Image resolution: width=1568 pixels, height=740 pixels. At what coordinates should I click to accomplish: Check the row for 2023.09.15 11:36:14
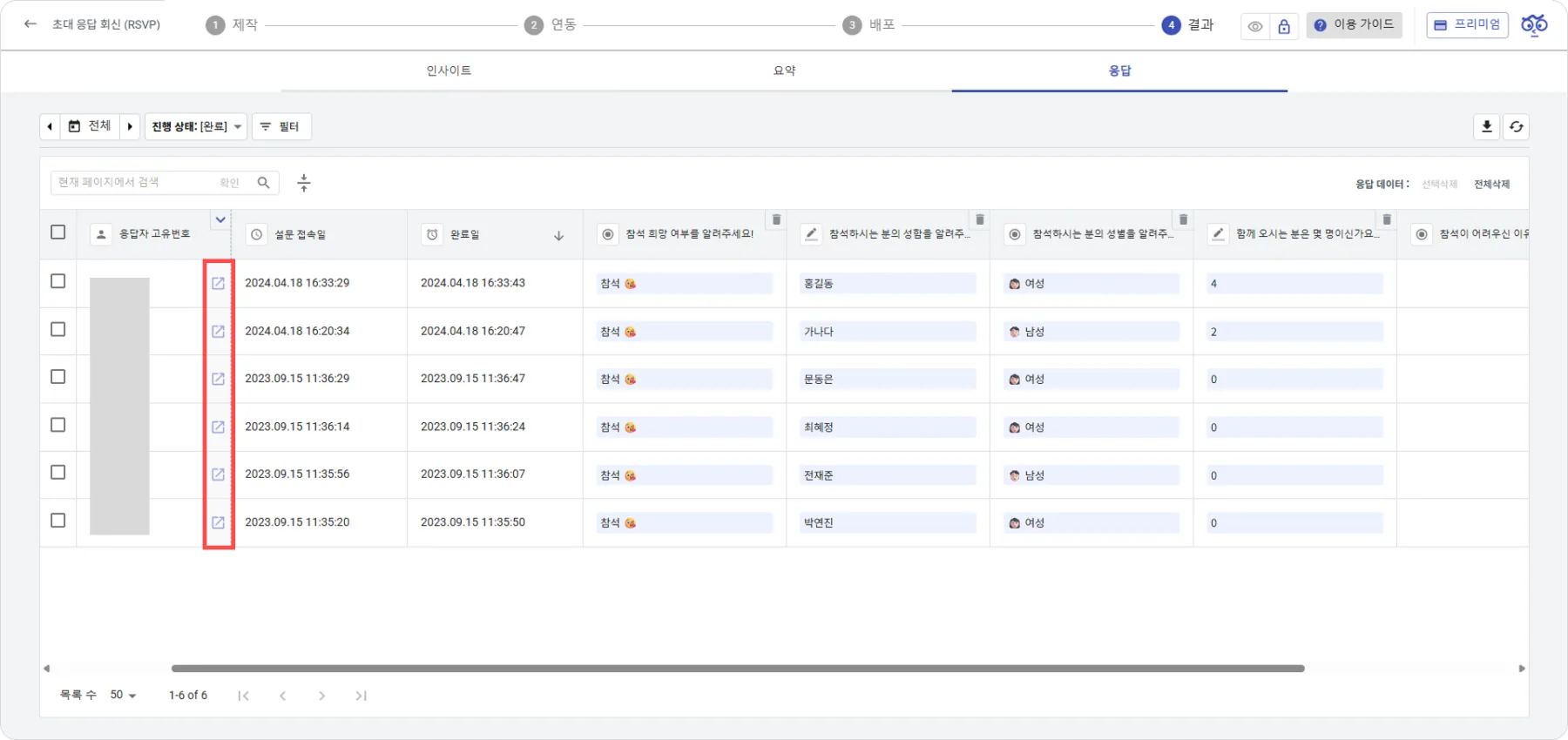point(58,425)
